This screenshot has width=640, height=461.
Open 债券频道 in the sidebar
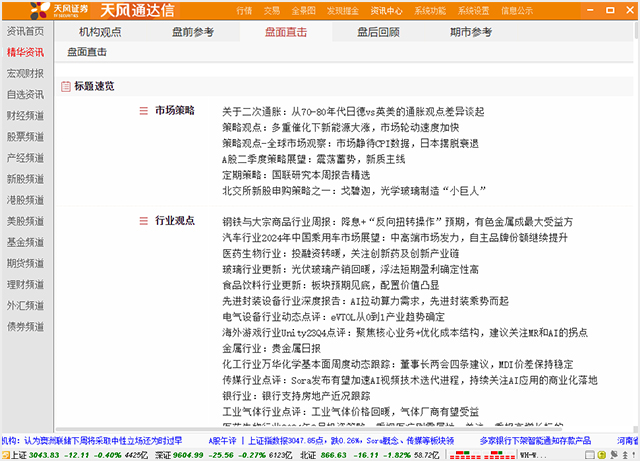point(25,327)
